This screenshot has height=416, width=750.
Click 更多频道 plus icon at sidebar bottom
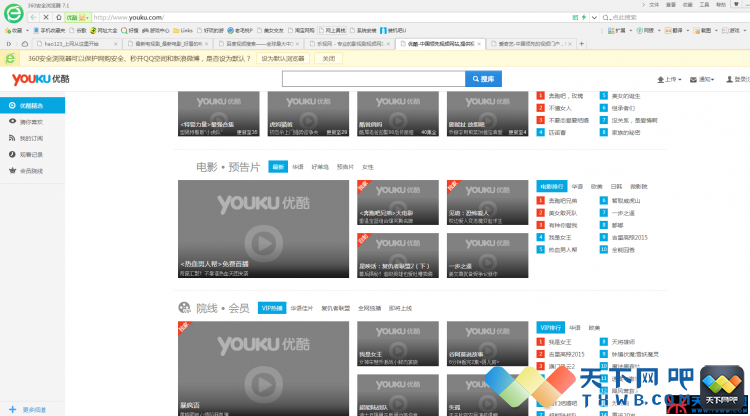12,409
